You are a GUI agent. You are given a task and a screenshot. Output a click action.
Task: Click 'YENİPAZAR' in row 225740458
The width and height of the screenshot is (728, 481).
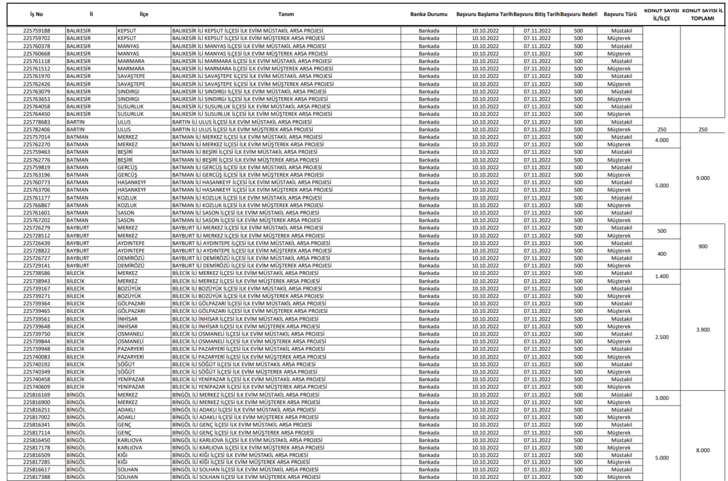[131, 379]
